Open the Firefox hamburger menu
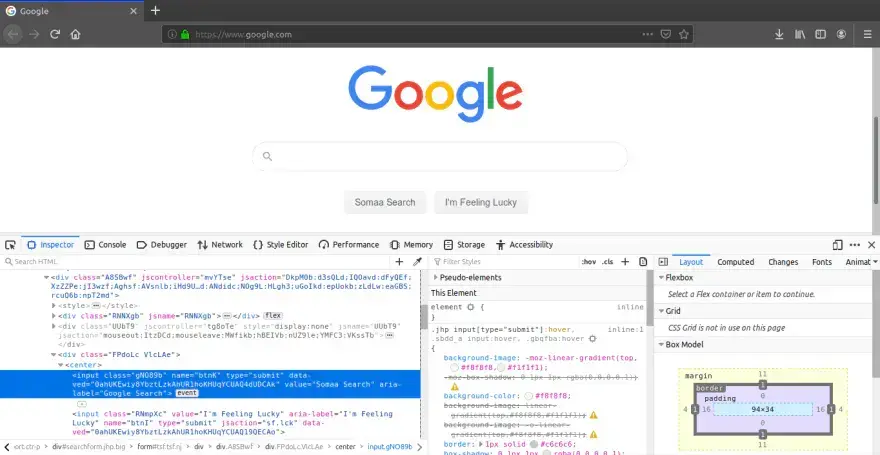The width and height of the screenshot is (880, 455). coord(864,34)
